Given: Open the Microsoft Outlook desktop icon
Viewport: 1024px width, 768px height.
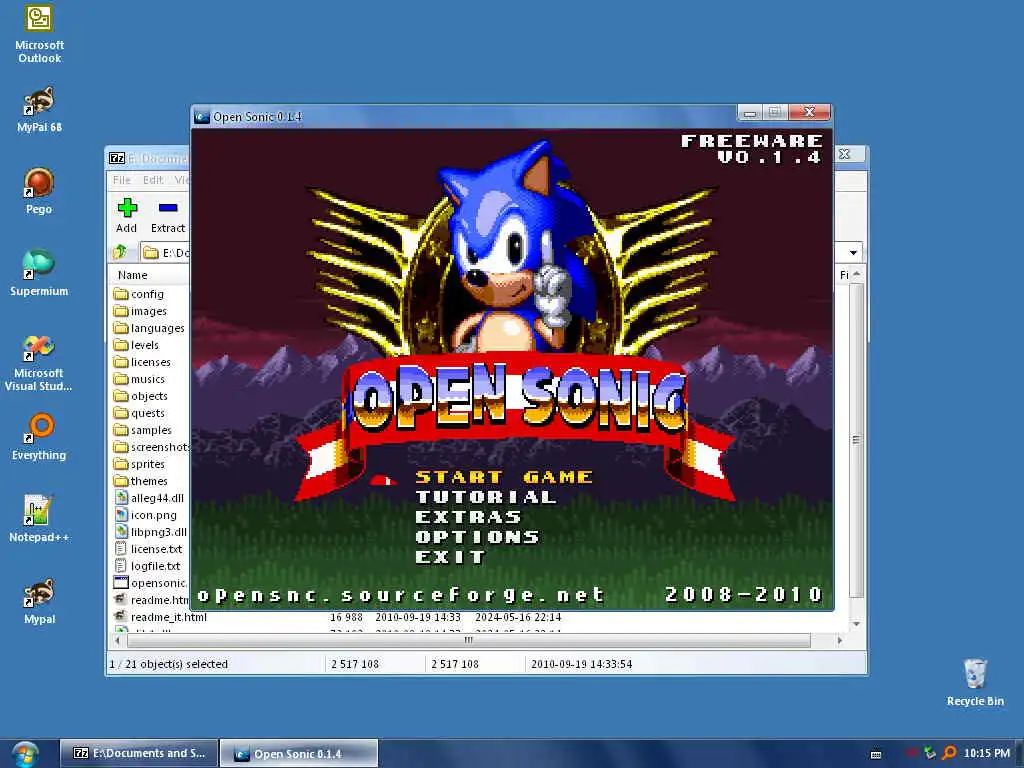Looking at the screenshot, I should [x=39, y=34].
